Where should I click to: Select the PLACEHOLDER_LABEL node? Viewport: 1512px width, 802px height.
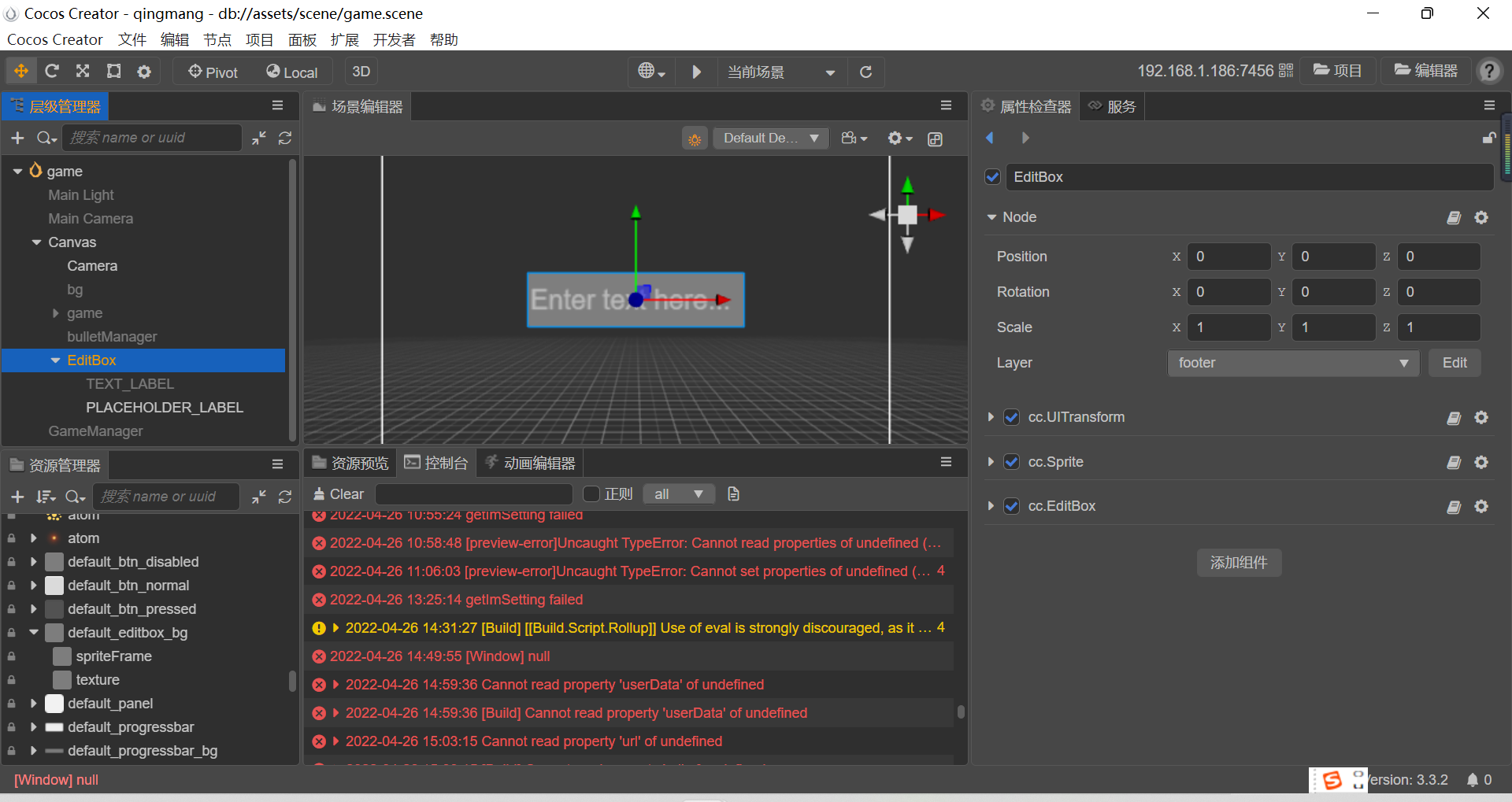(x=165, y=408)
